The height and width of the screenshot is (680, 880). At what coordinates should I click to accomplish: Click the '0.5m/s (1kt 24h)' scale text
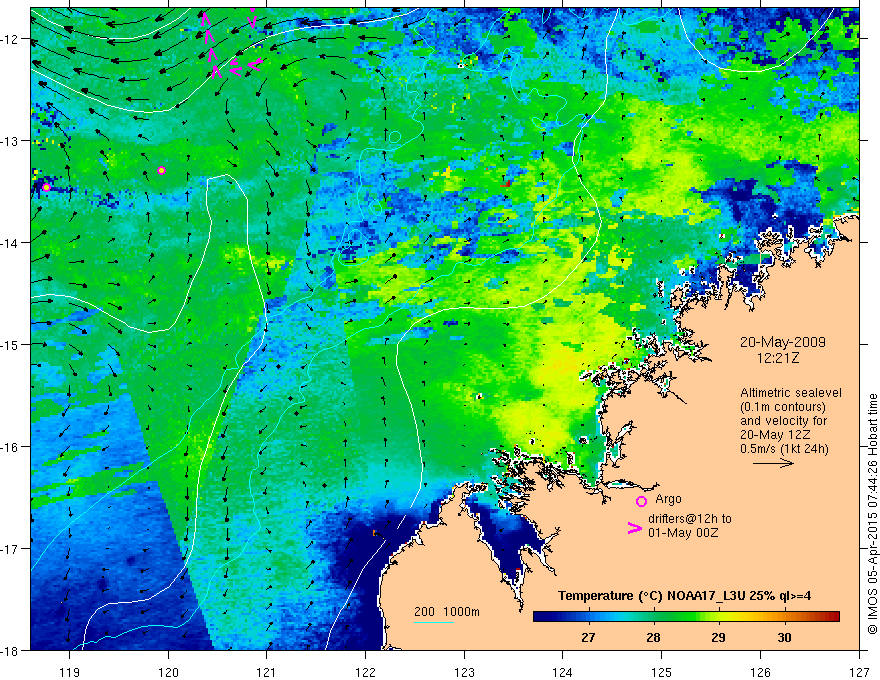click(x=784, y=449)
